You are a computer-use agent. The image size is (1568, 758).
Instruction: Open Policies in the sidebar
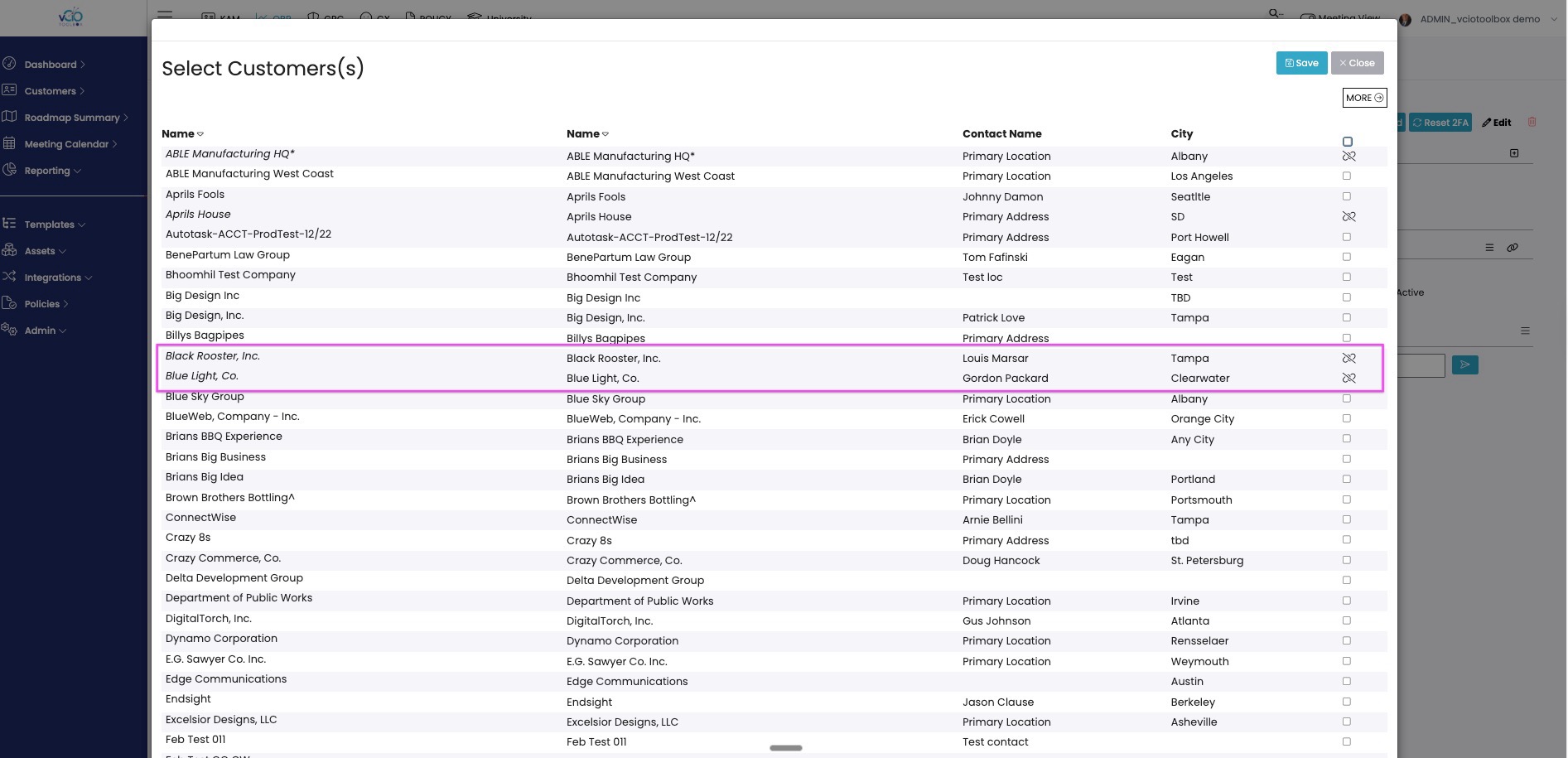[46, 304]
